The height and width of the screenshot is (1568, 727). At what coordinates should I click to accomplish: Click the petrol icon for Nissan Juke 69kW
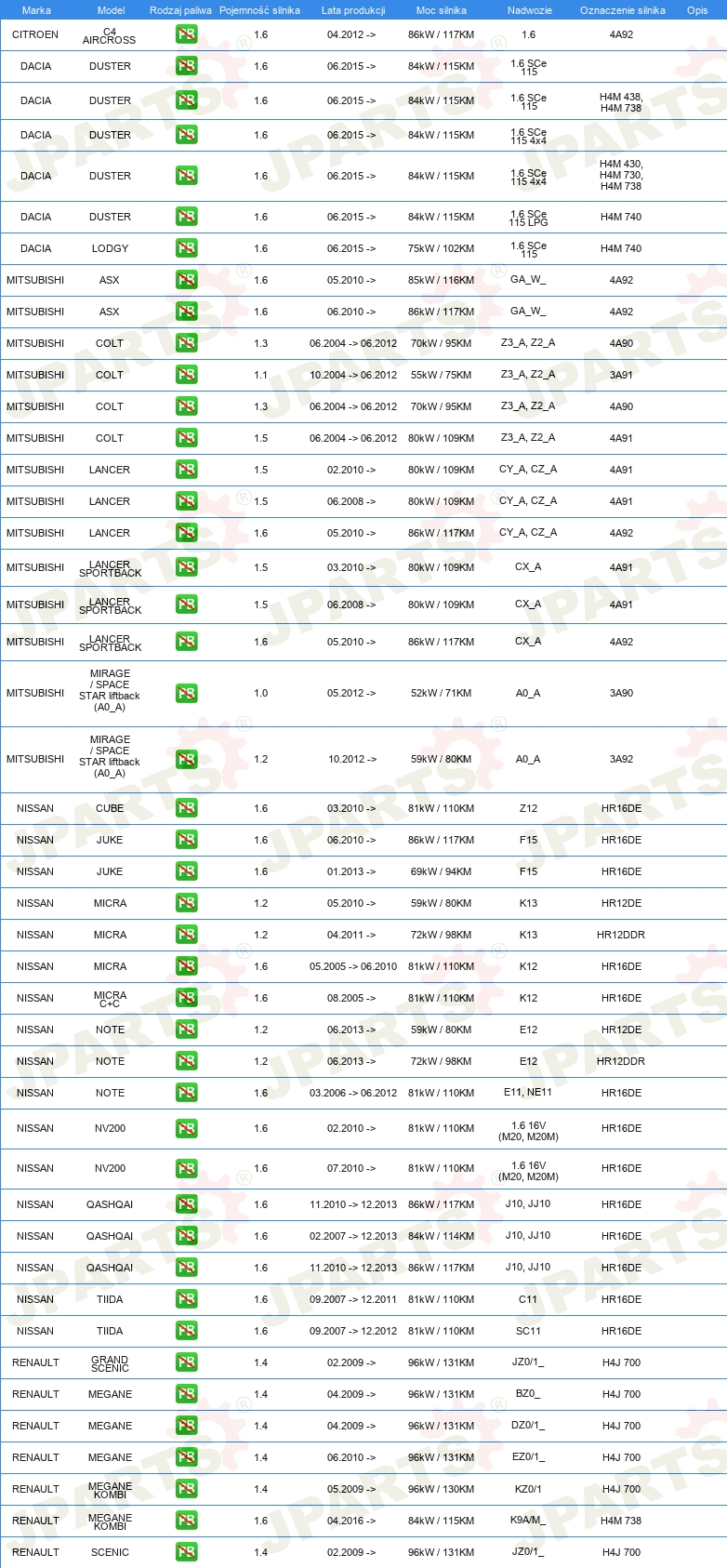(x=186, y=871)
